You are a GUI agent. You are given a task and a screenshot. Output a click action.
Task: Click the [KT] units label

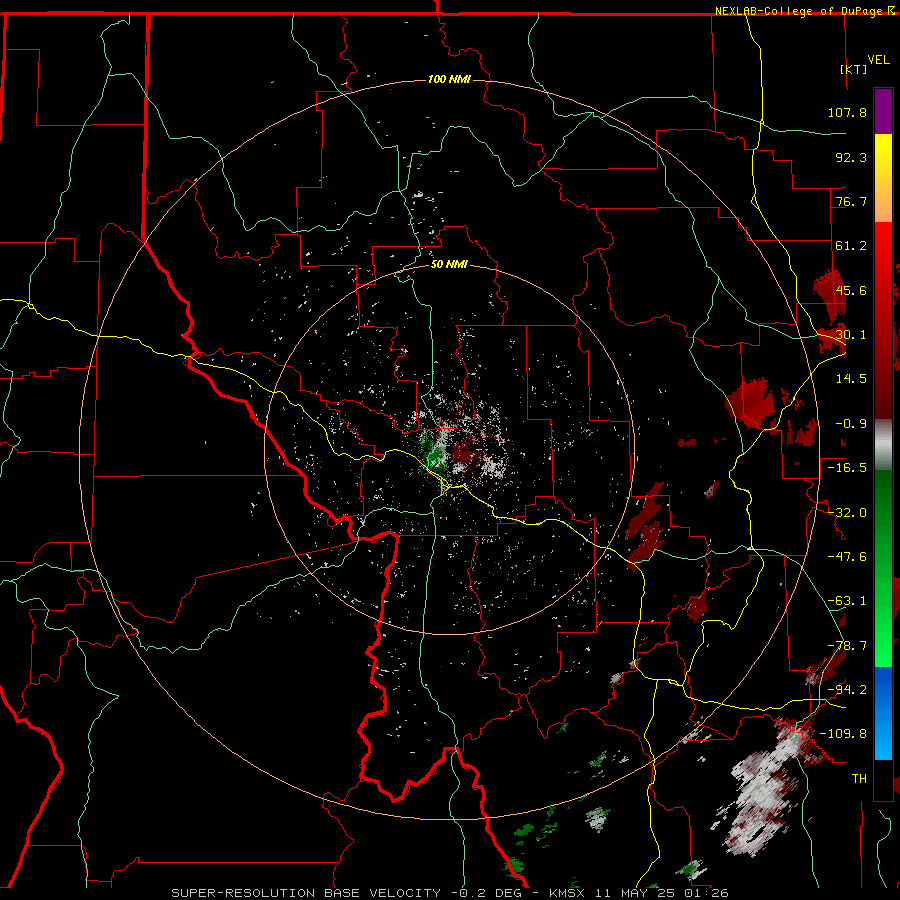854,69
